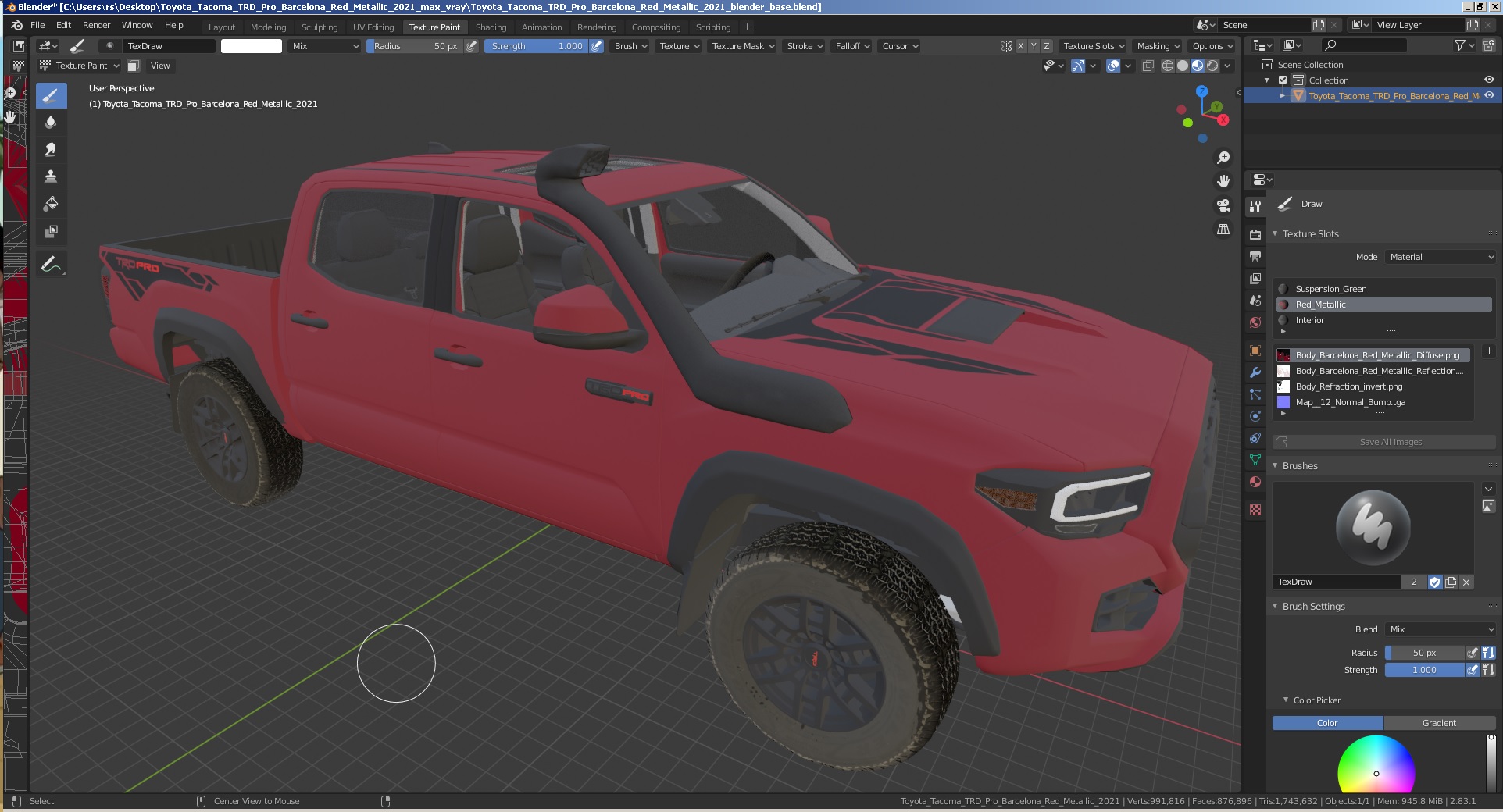Expand the Toyota_Tacoma object tree
This screenshot has width=1503, height=812.
[1283, 95]
